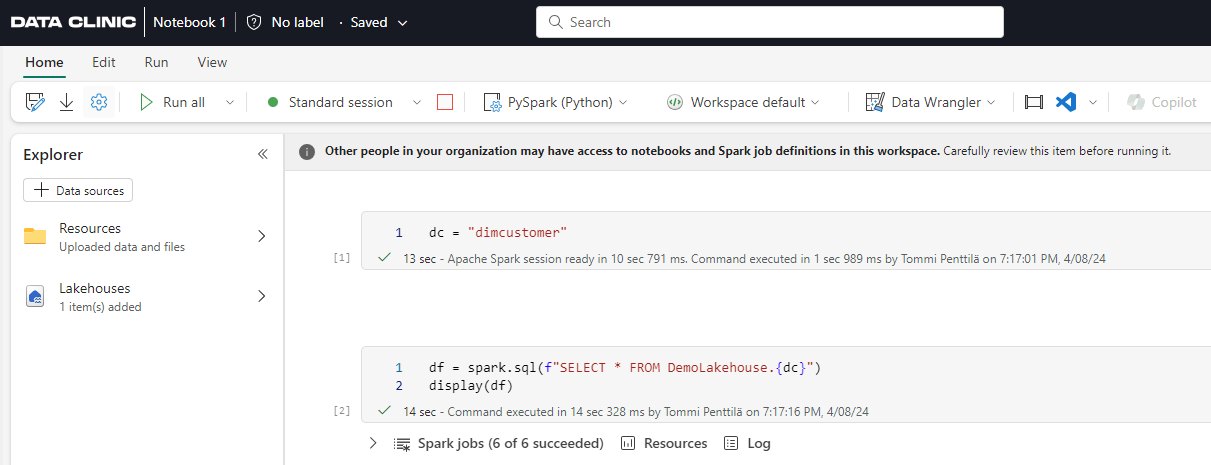Click the Data sources button
This screenshot has height=465, width=1211.
[x=78, y=190]
